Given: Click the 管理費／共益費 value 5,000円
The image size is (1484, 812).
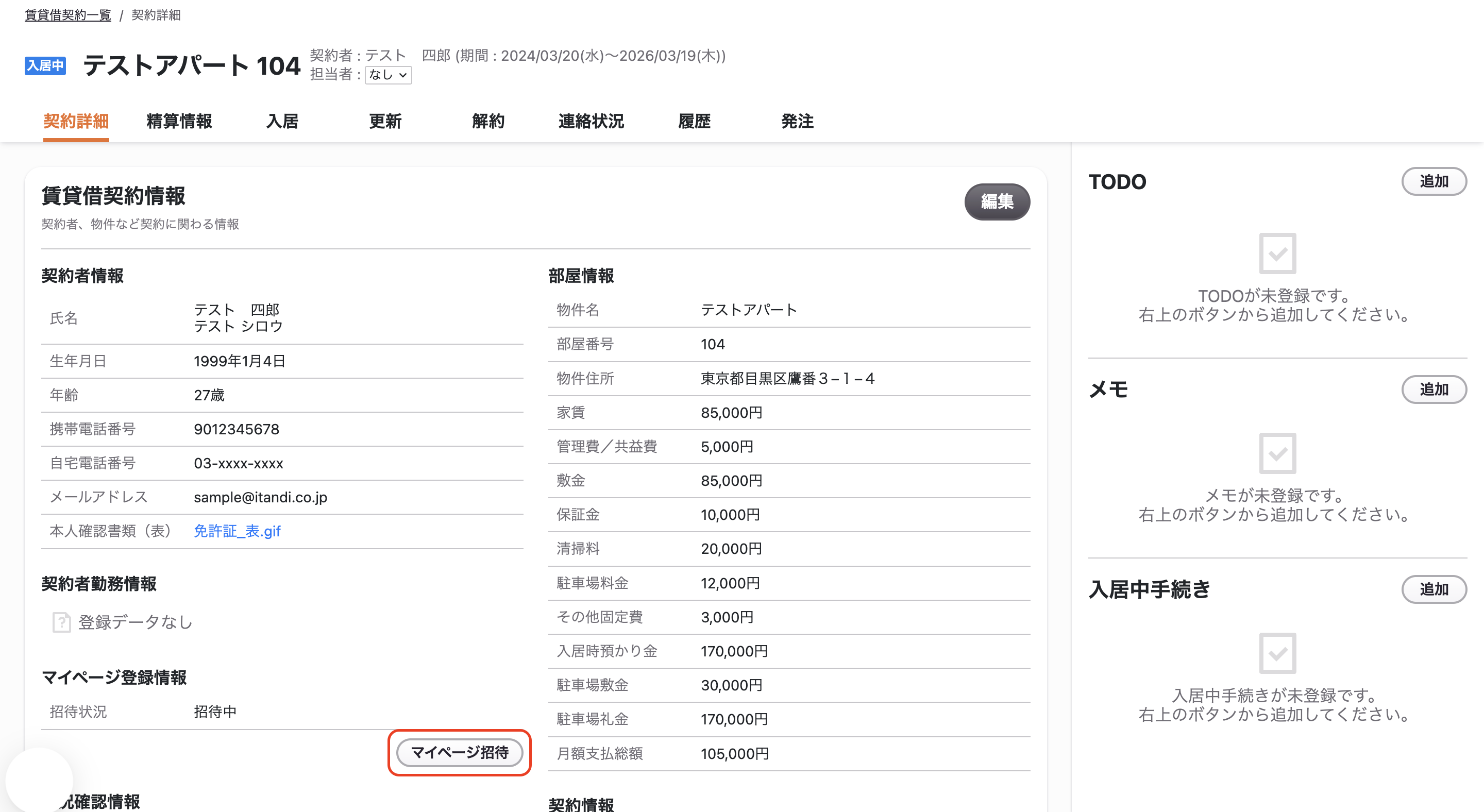Looking at the screenshot, I should pyautogui.click(x=727, y=446).
